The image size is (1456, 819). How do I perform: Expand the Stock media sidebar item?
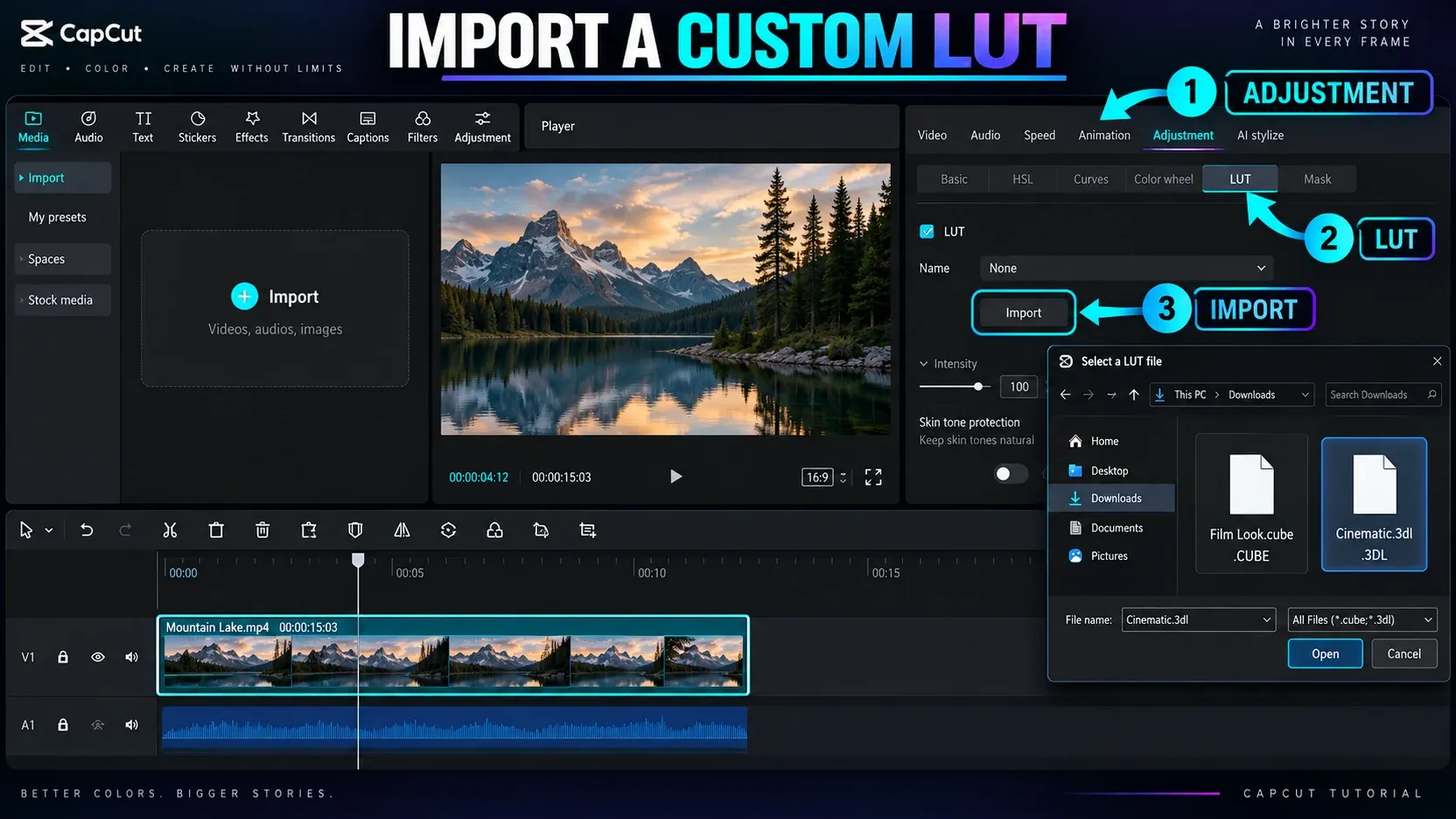tap(62, 300)
